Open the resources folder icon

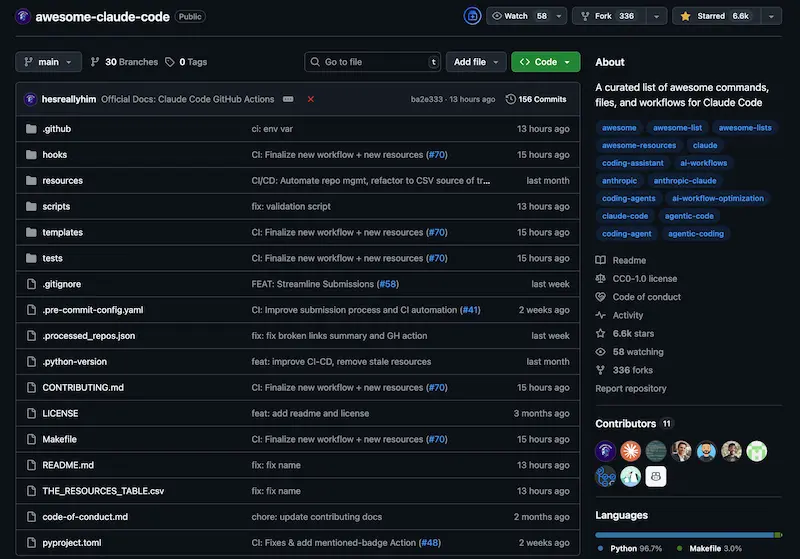tap(31, 181)
